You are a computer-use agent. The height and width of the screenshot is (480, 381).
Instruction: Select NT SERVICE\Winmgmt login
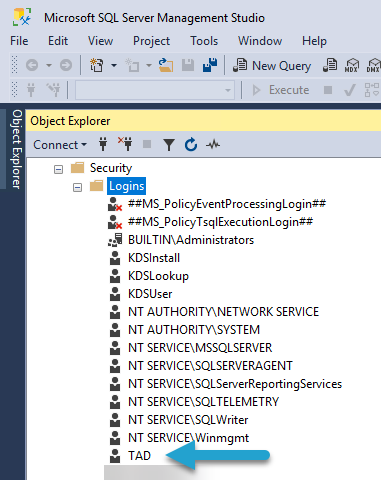click(x=188, y=438)
